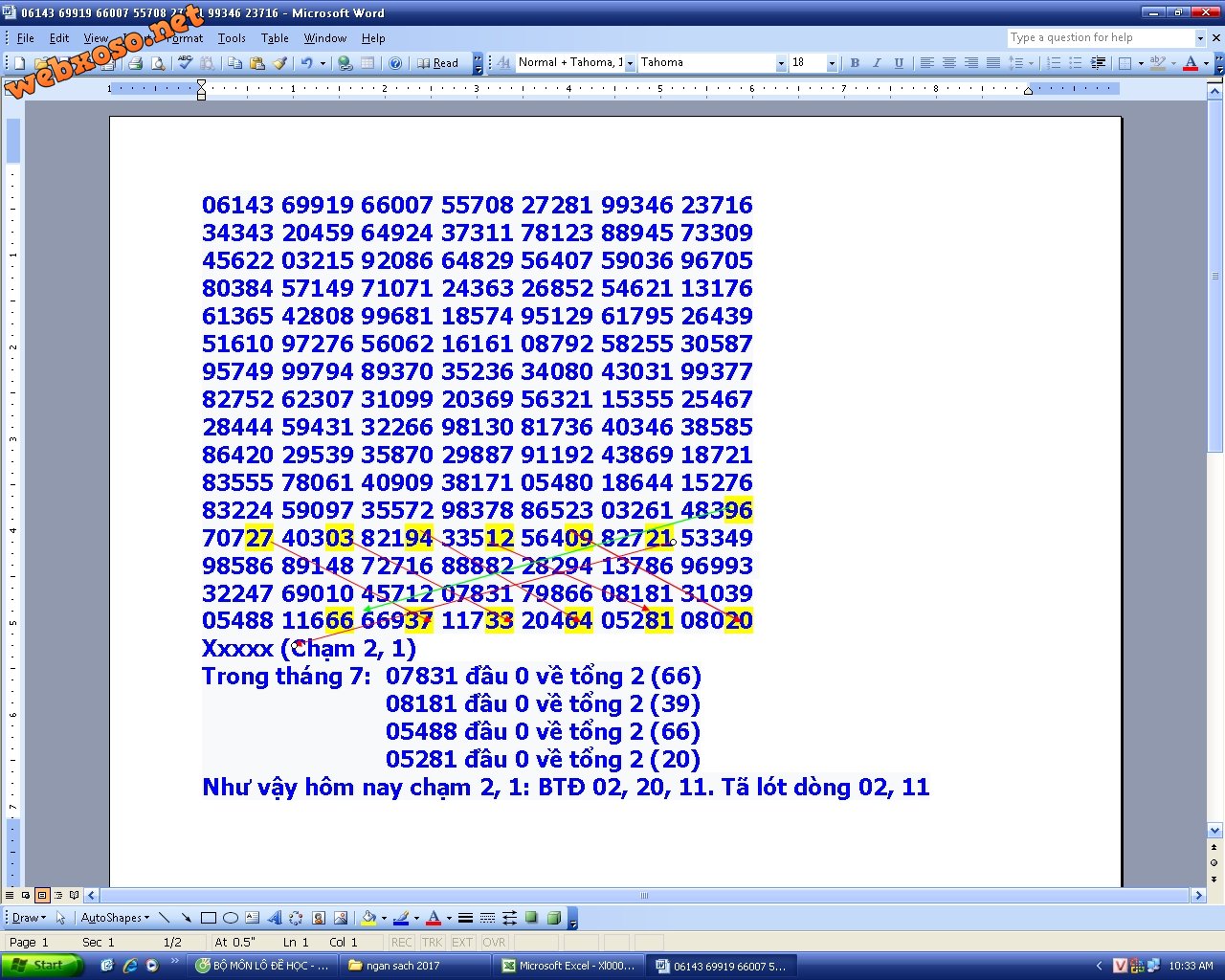Switch to Reading Layout with Read button
Image resolution: width=1225 pixels, height=980 pixels.
438,63
